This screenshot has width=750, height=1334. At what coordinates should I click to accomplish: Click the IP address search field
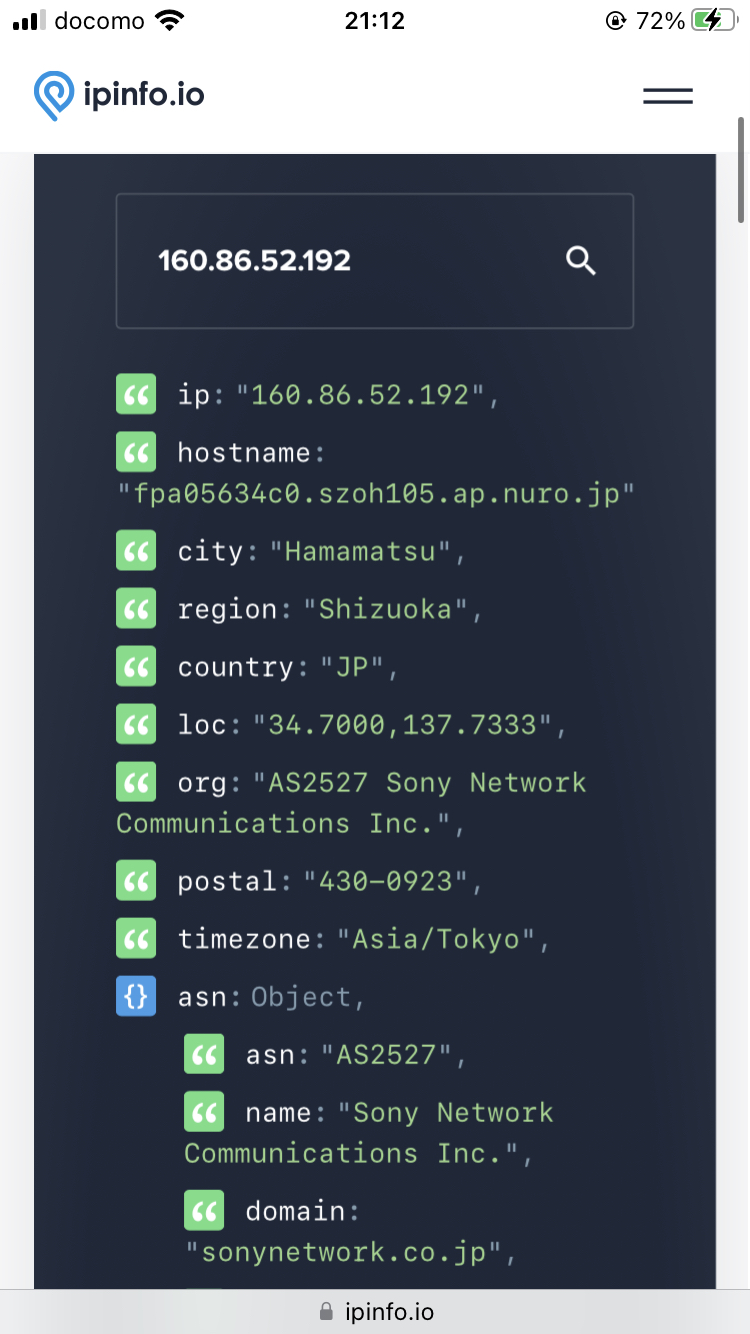coord(340,261)
